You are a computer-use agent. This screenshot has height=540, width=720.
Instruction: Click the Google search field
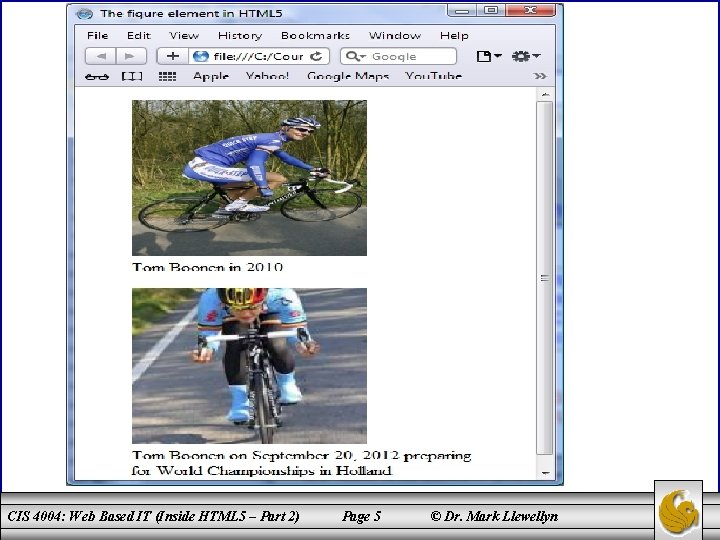click(399, 56)
